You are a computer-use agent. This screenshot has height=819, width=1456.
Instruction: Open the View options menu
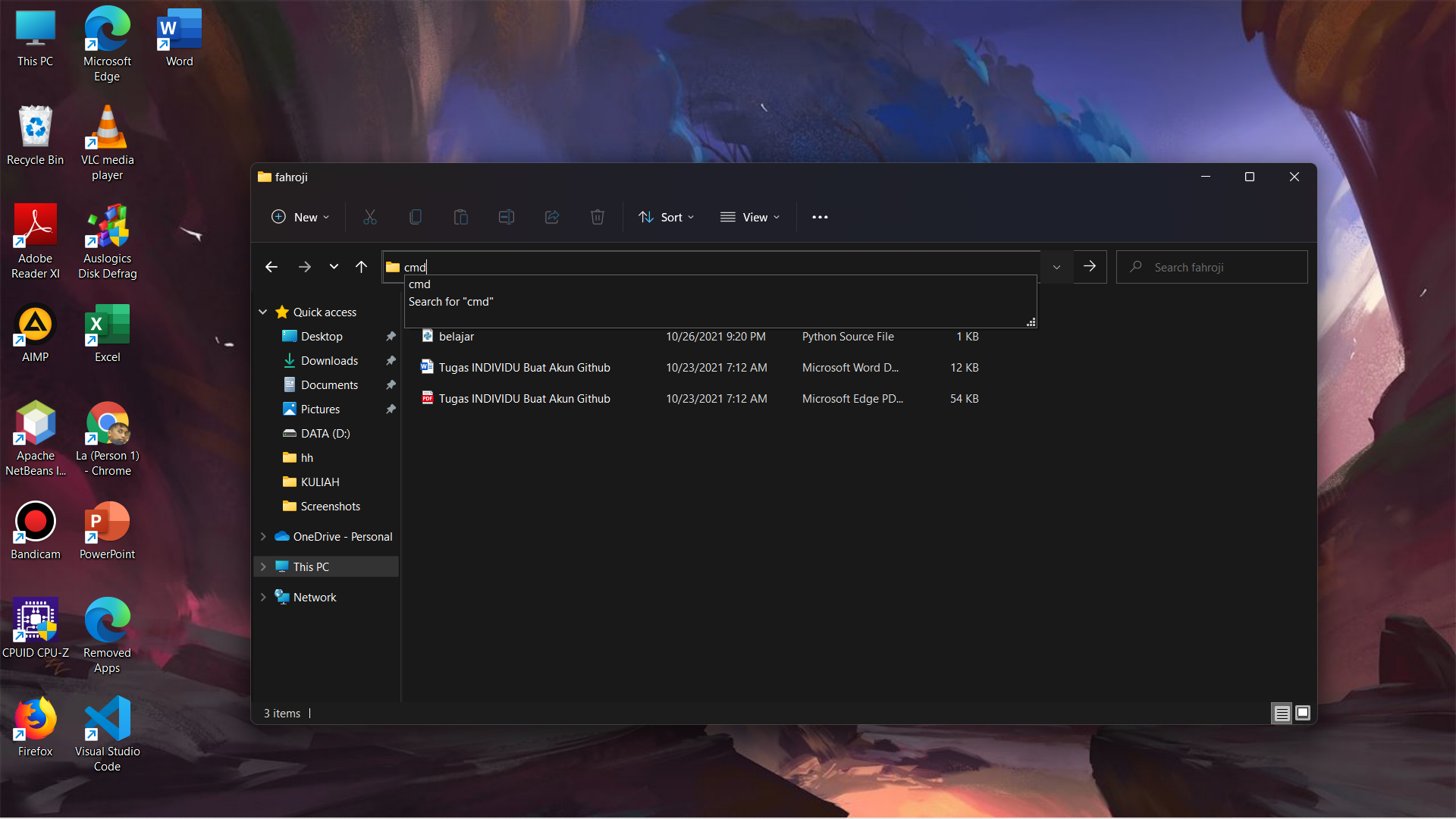point(750,217)
